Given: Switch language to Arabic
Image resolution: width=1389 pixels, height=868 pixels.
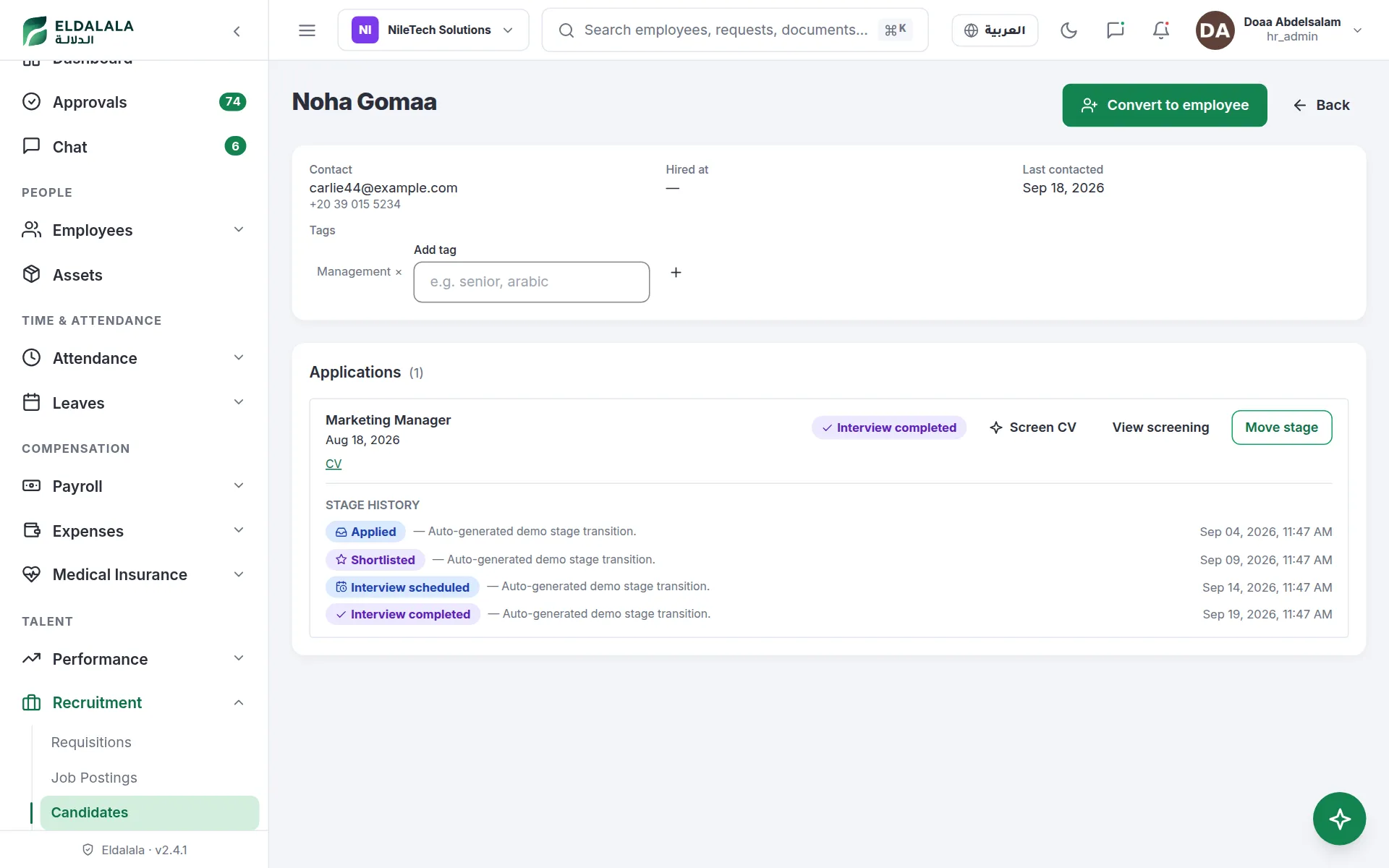Looking at the screenshot, I should pos(995,30).
